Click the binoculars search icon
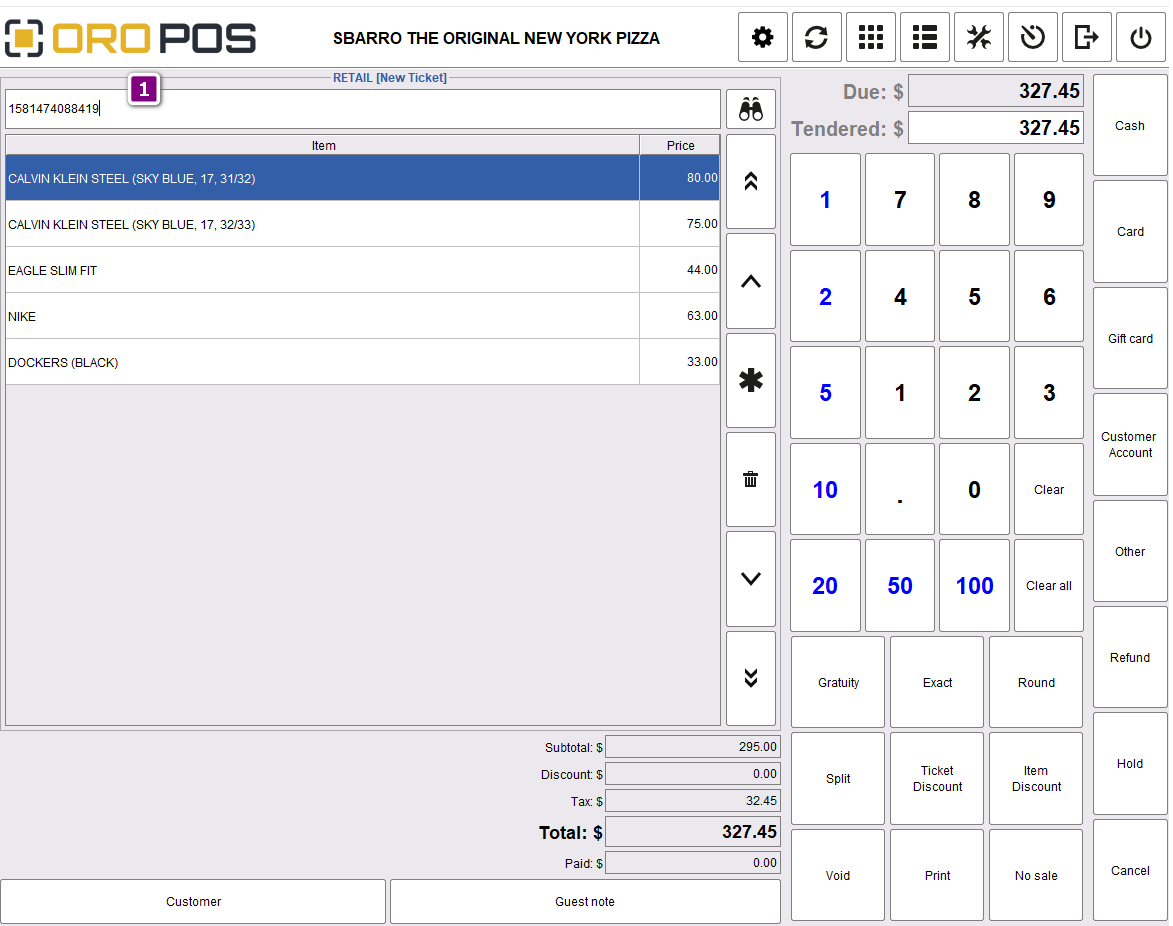 tap(750, 110)
